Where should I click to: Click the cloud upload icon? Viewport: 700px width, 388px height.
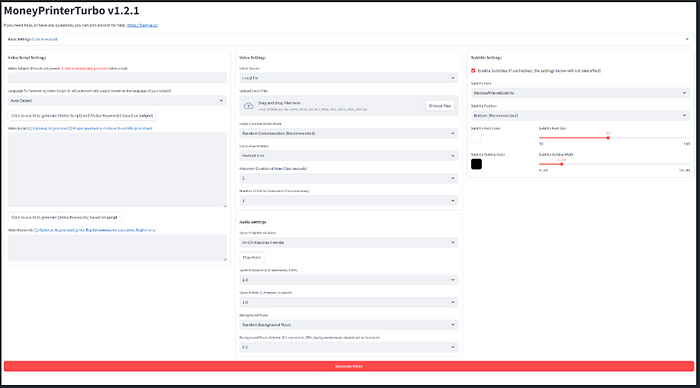tap(248, 106)
